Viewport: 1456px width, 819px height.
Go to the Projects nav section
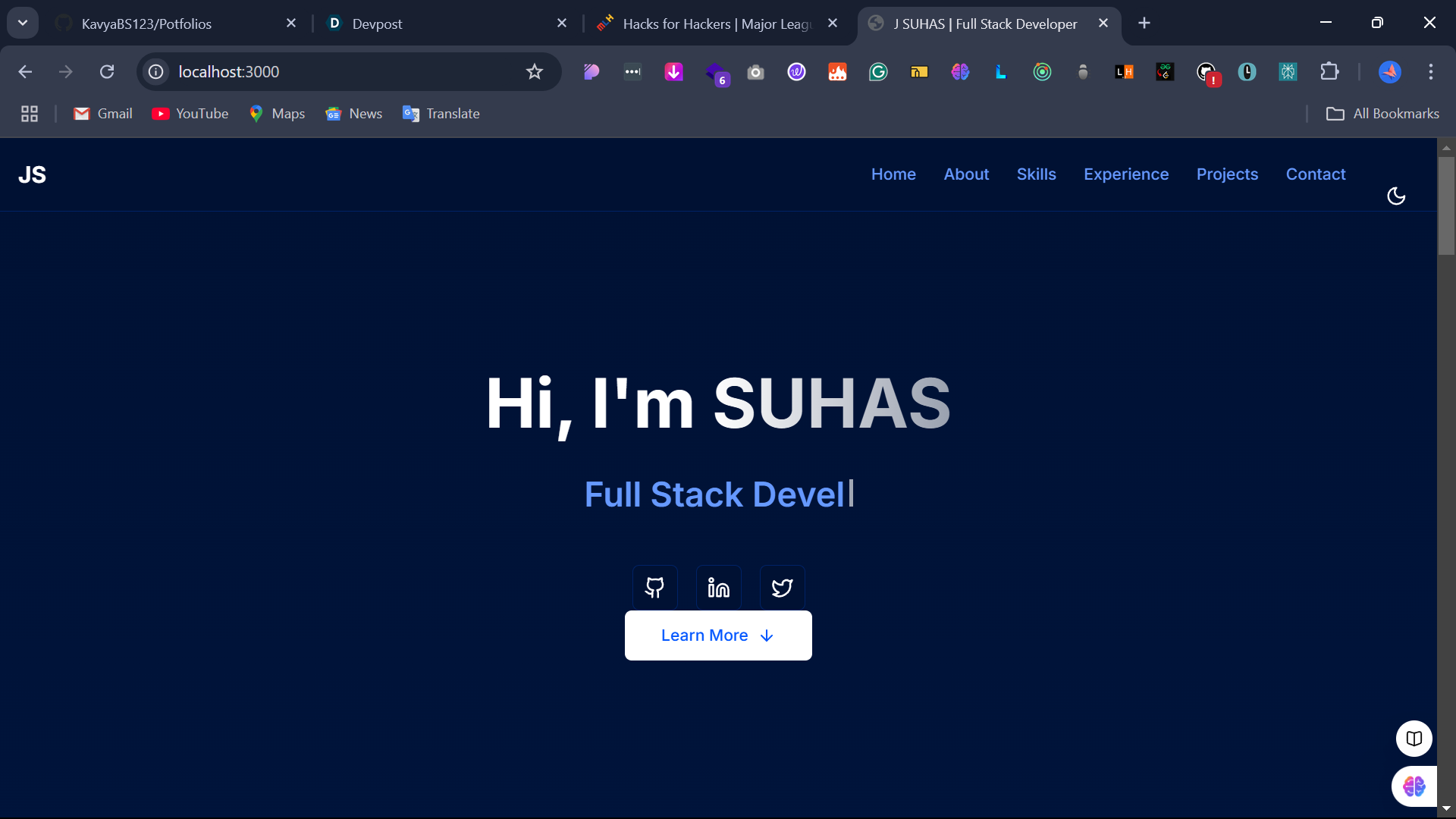[1227, 174]
